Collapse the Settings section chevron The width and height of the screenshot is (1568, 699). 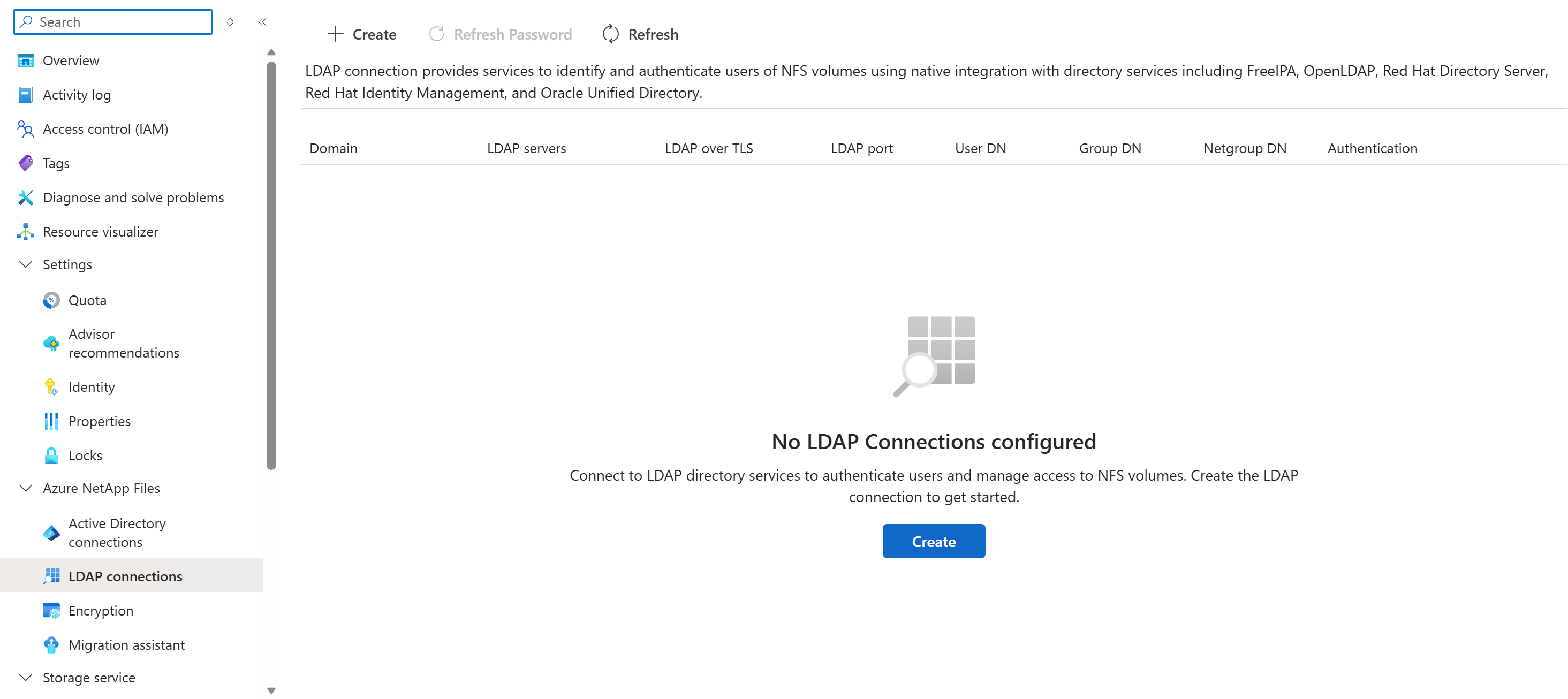[26, 264]
